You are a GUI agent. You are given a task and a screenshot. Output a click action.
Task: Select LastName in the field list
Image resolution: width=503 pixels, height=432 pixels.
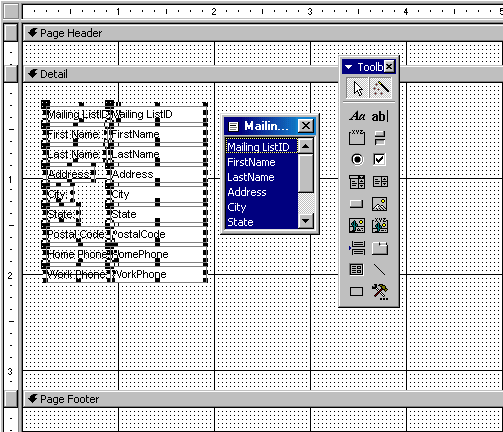[261, 177]
